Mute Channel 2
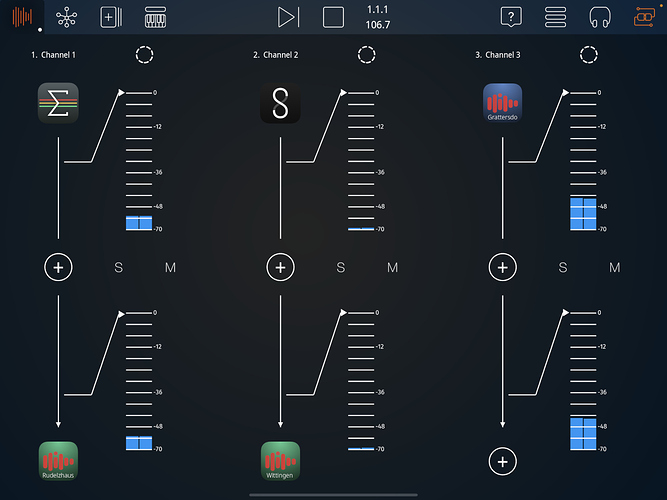Viewport: 667px width, 500px height. (392, 267)
